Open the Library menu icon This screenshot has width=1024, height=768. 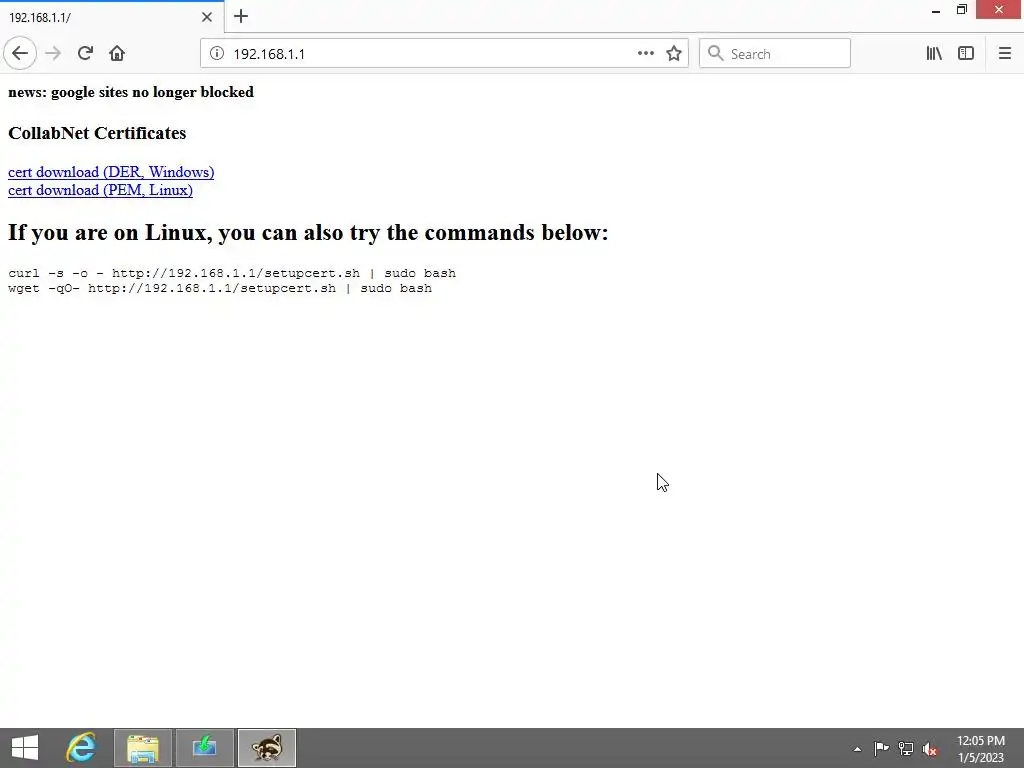pos(934,54)
